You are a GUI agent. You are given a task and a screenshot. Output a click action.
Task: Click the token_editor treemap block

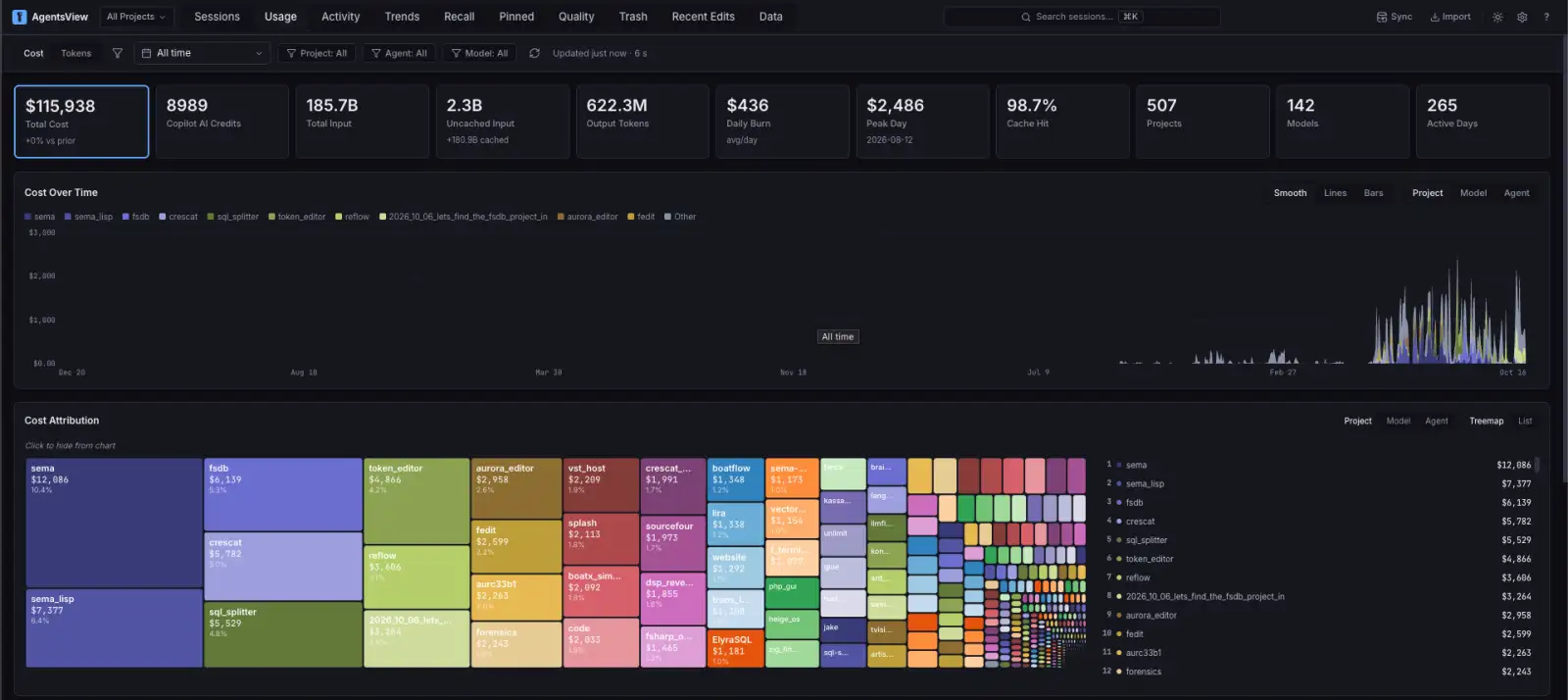point(416,501)
